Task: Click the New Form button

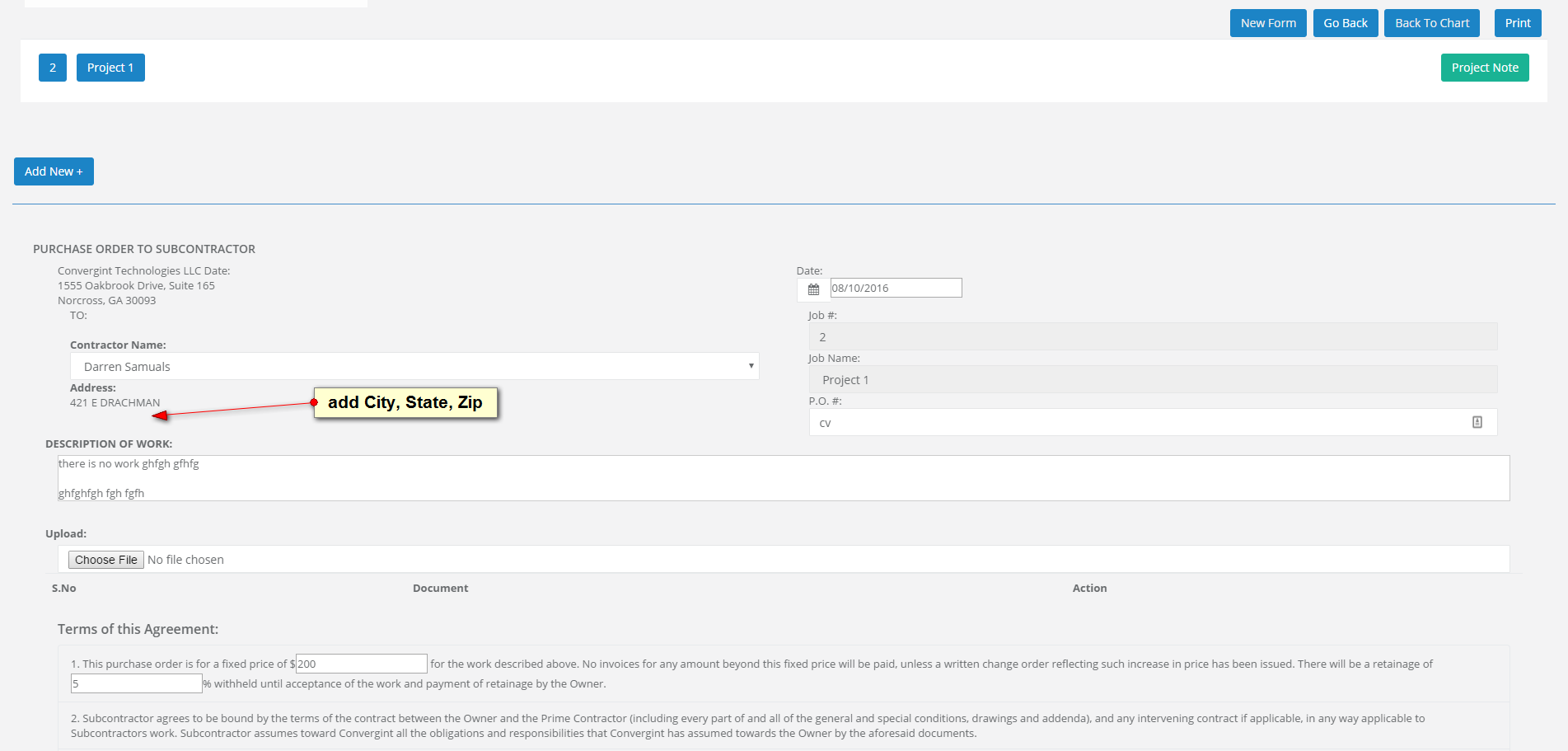Action: pos(1267,23)
